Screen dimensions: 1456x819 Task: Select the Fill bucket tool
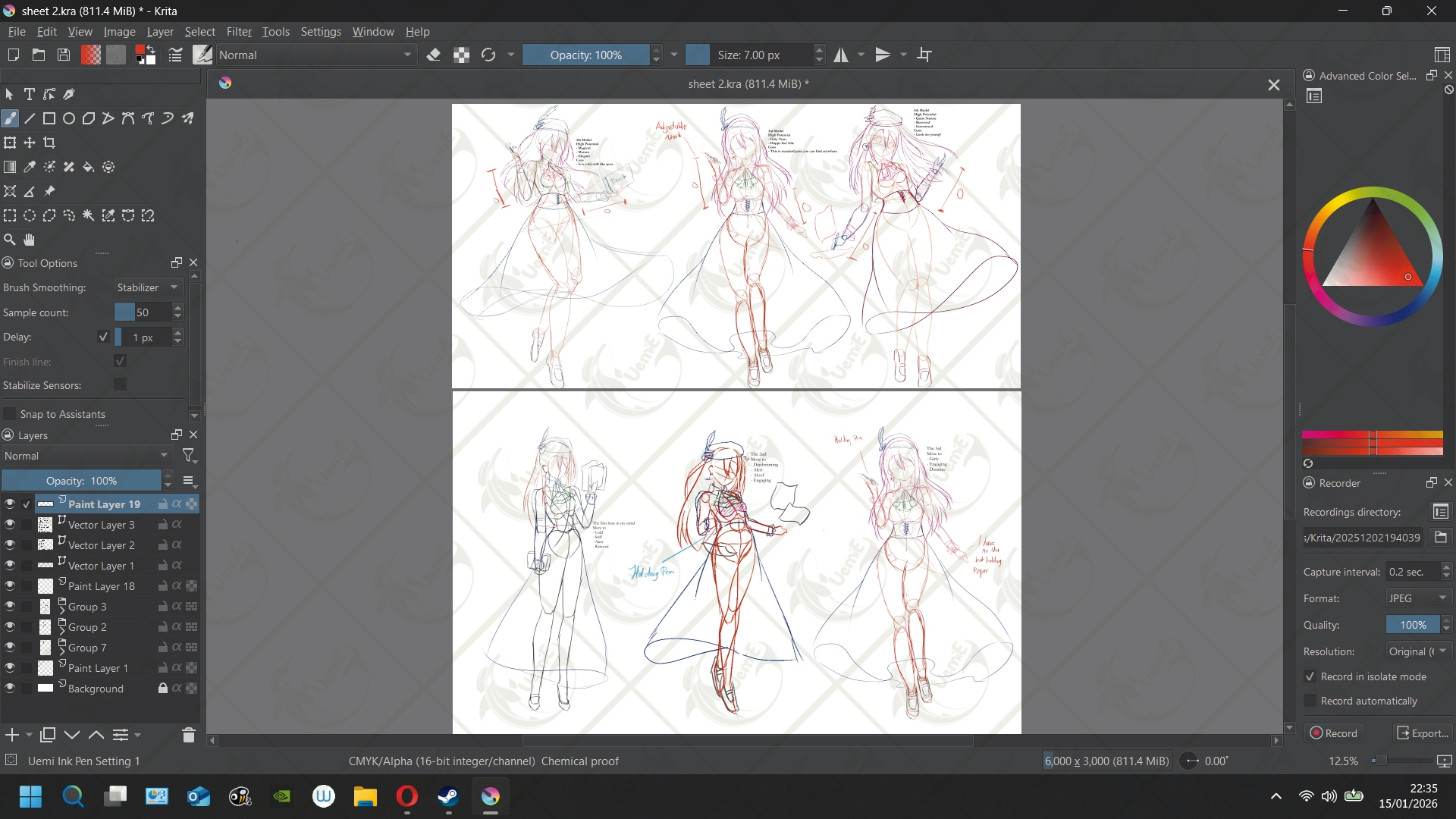(89, 167)
